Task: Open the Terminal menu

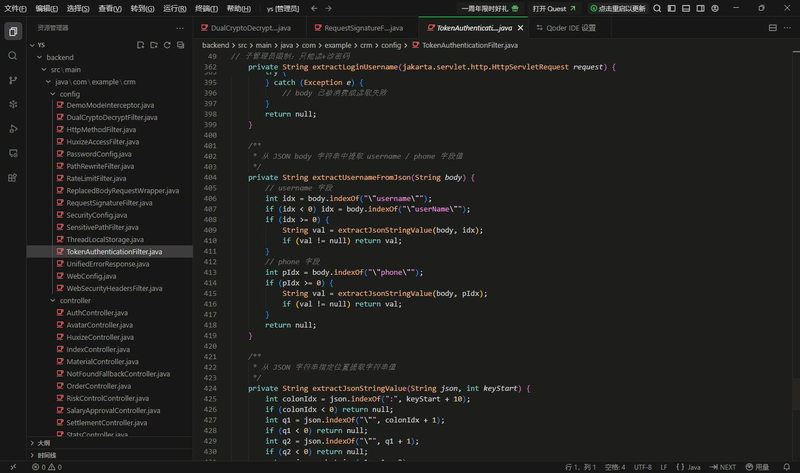Action: pos(207,8)
